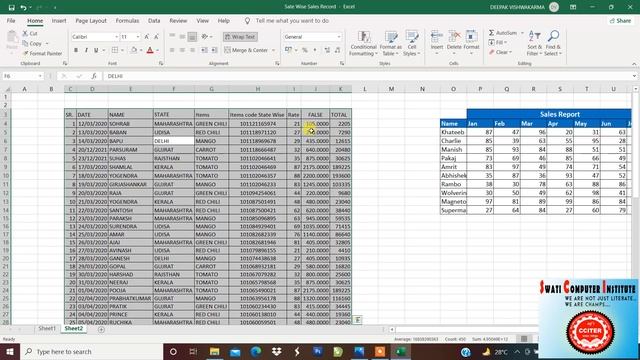Image resolution: width=640 pixels, height=360 pixels.
Task: Open the Borders tool
Action: pos(115,50)
